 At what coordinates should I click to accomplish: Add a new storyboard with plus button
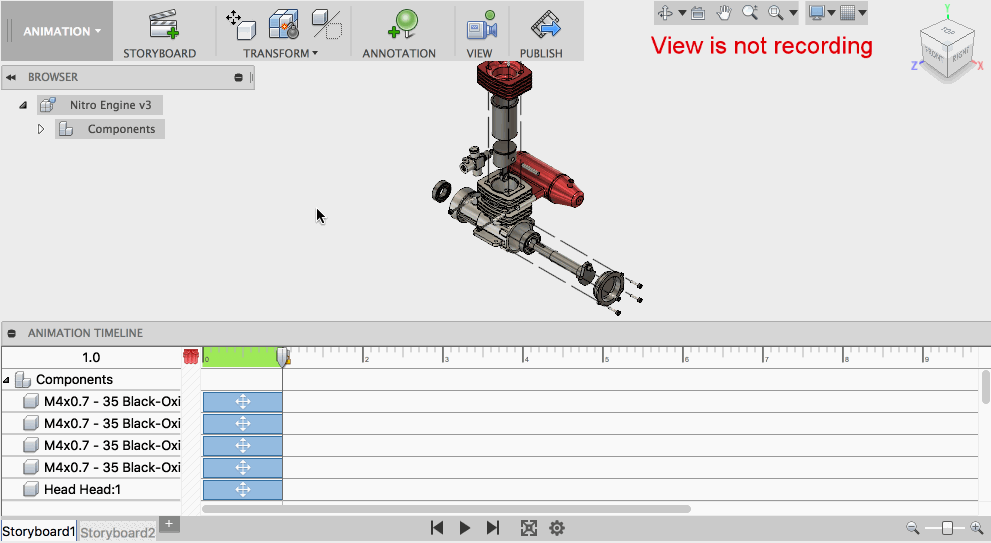(170, 524)
